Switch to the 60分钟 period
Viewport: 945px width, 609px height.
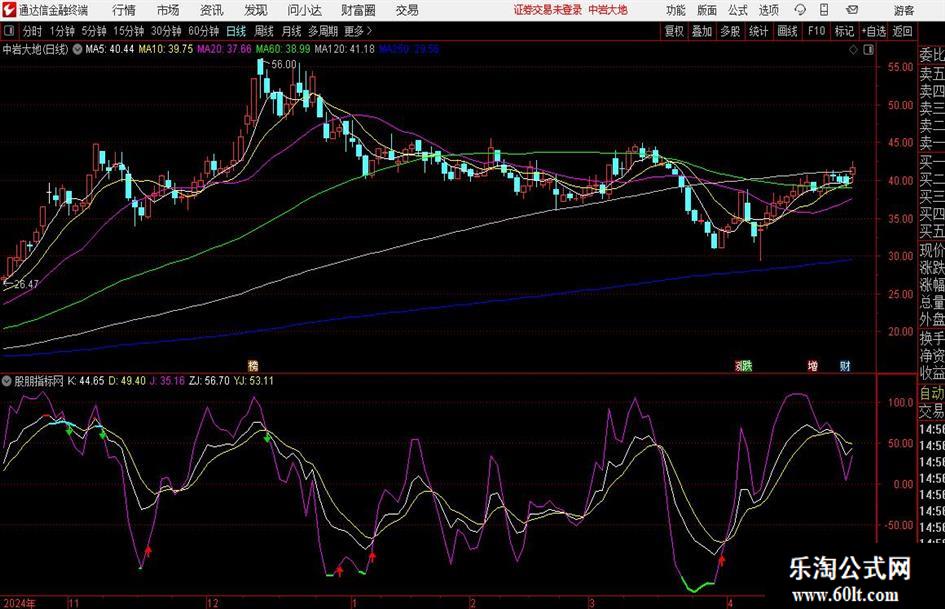pyautogui.click(x=203, y=31)
